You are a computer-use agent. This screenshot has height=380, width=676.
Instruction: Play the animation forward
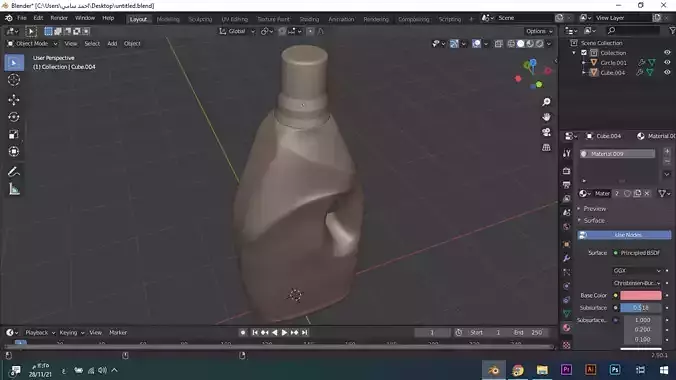[x=284, y=333]
